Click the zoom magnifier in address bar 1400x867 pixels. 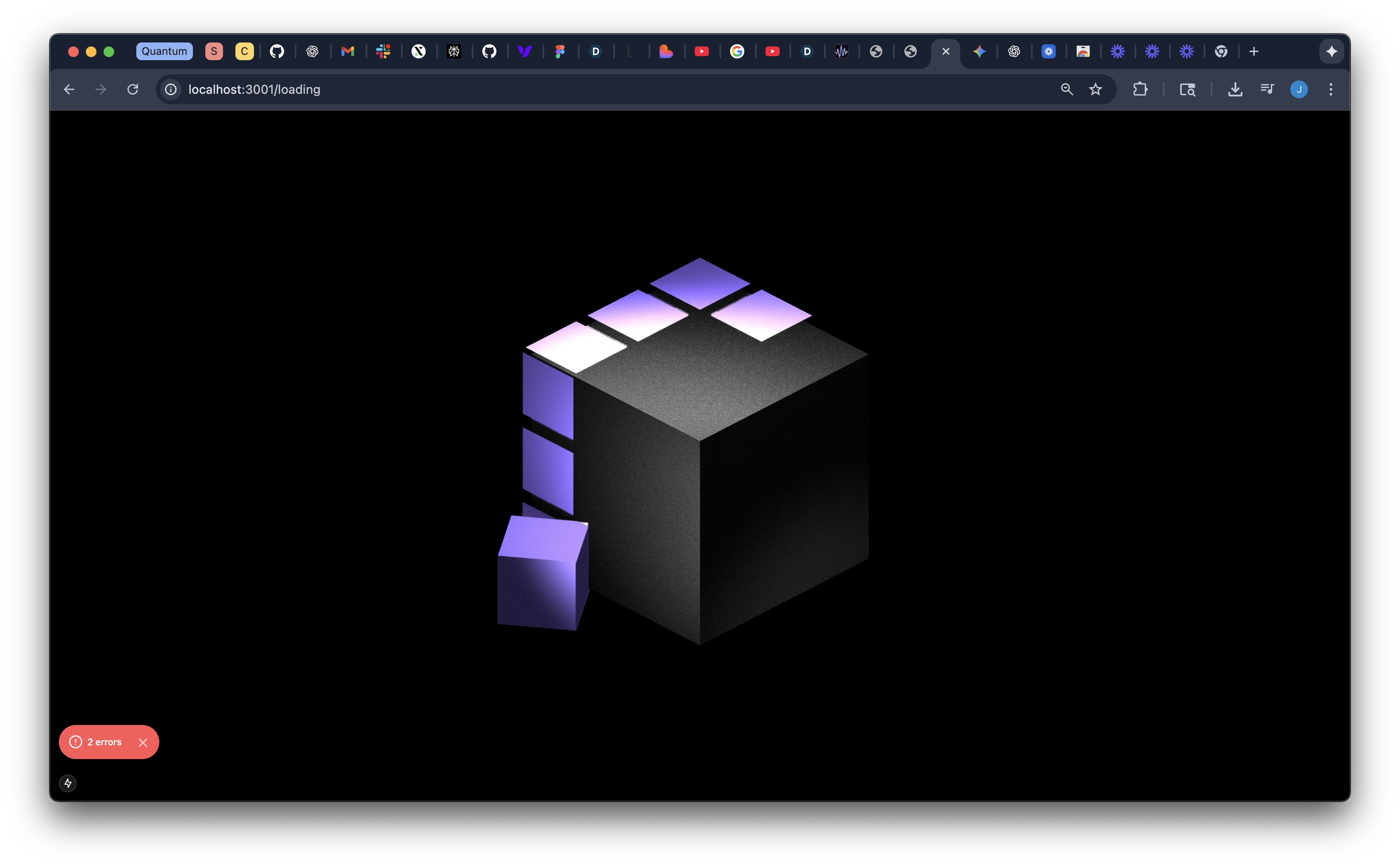[x=1067, y=89]
